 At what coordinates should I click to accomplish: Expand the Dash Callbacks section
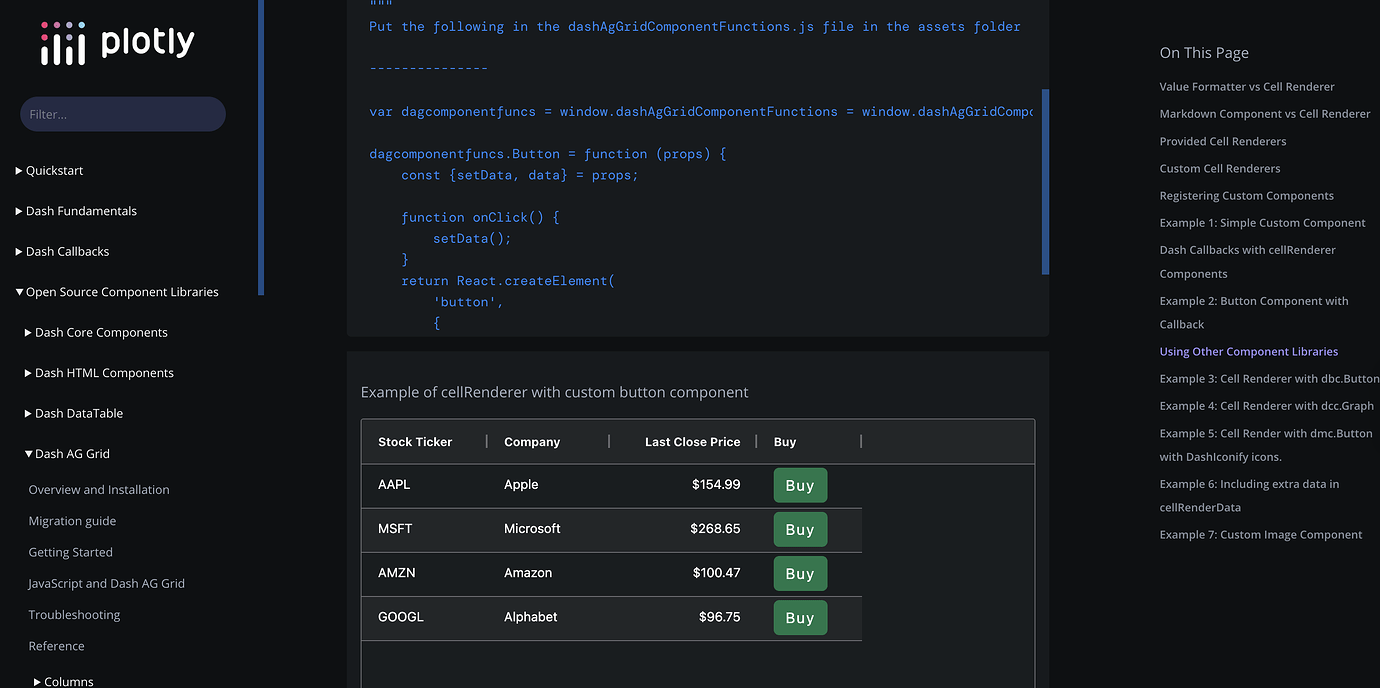62,251
